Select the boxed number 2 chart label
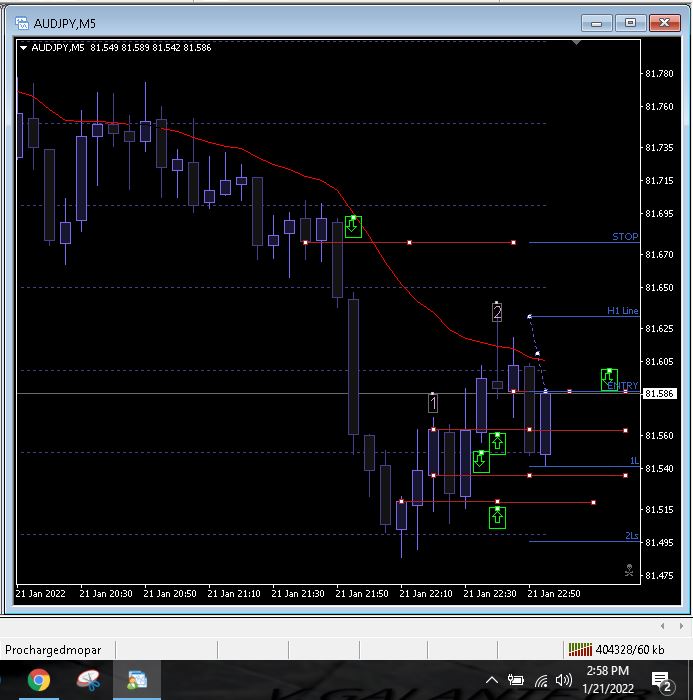The width and height of the screenshot is (693, 700). click(497, 312)
